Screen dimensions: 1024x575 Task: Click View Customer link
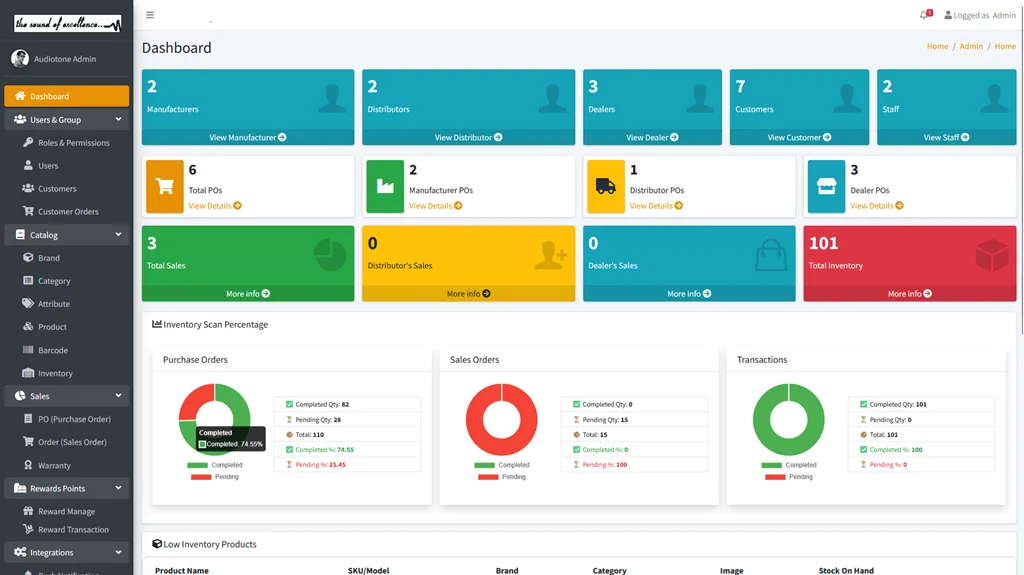tap(799, 137)
